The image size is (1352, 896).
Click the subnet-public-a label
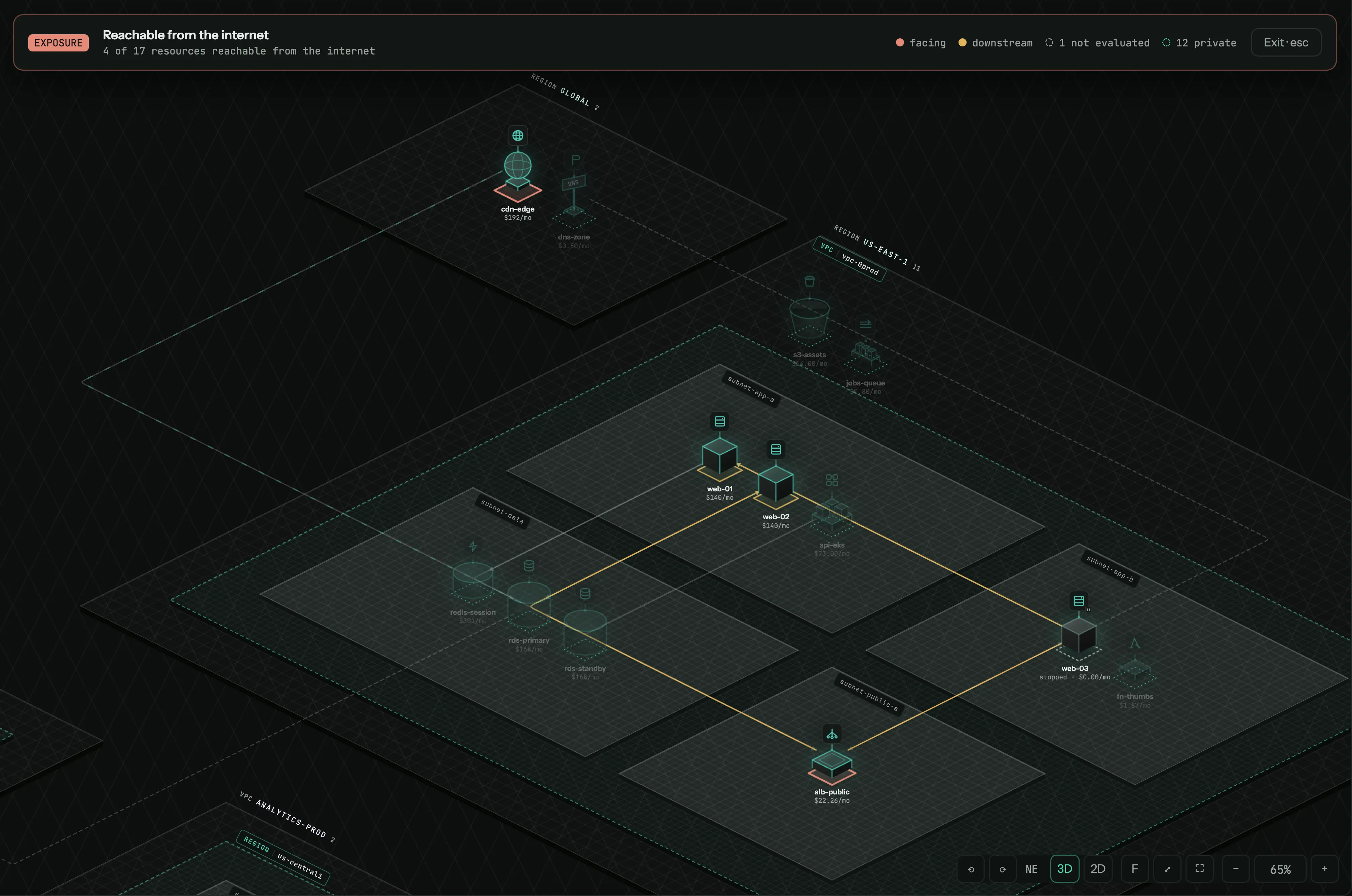(x=869, y=695)
